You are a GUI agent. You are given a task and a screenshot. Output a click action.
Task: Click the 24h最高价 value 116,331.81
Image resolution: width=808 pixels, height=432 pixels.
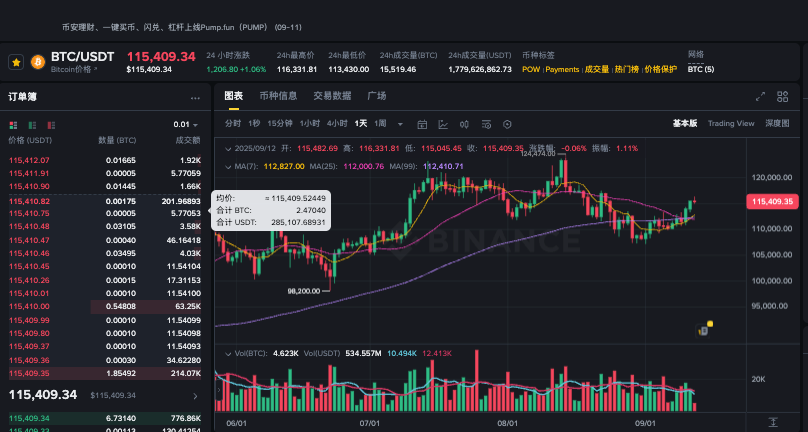(297, 69)
